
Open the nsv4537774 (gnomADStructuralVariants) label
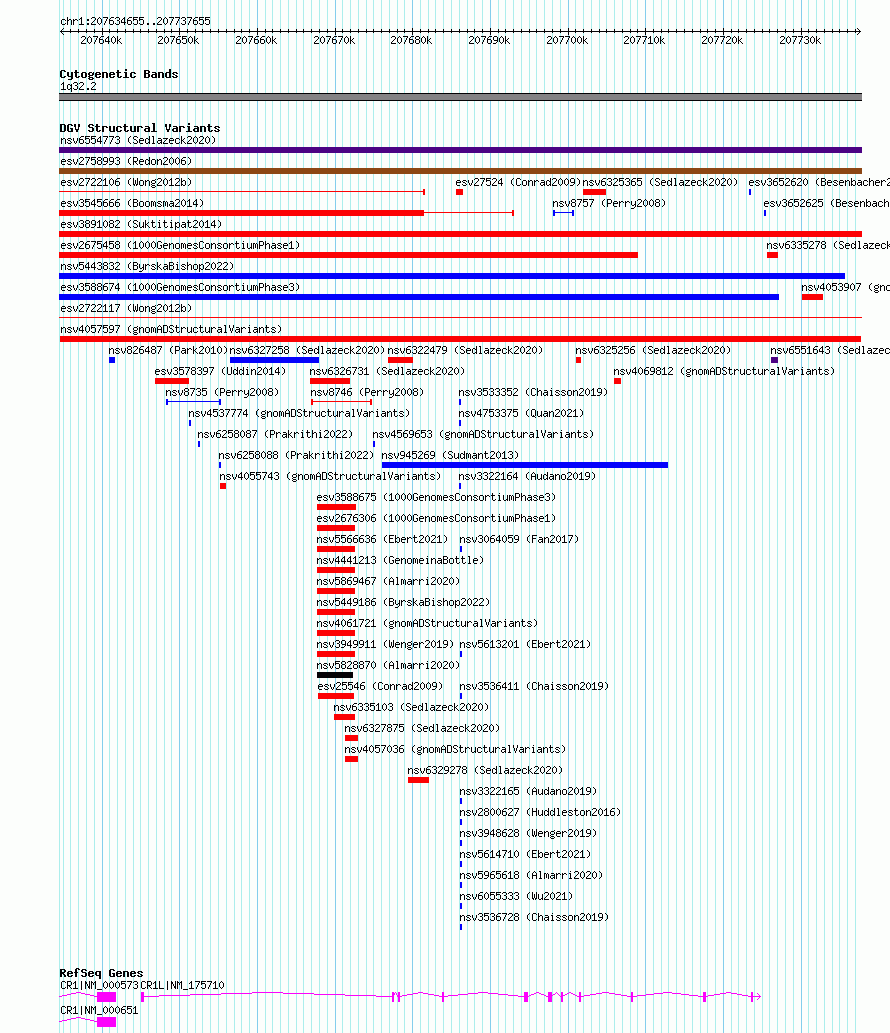pyautogui.click(x=299, y=414)
